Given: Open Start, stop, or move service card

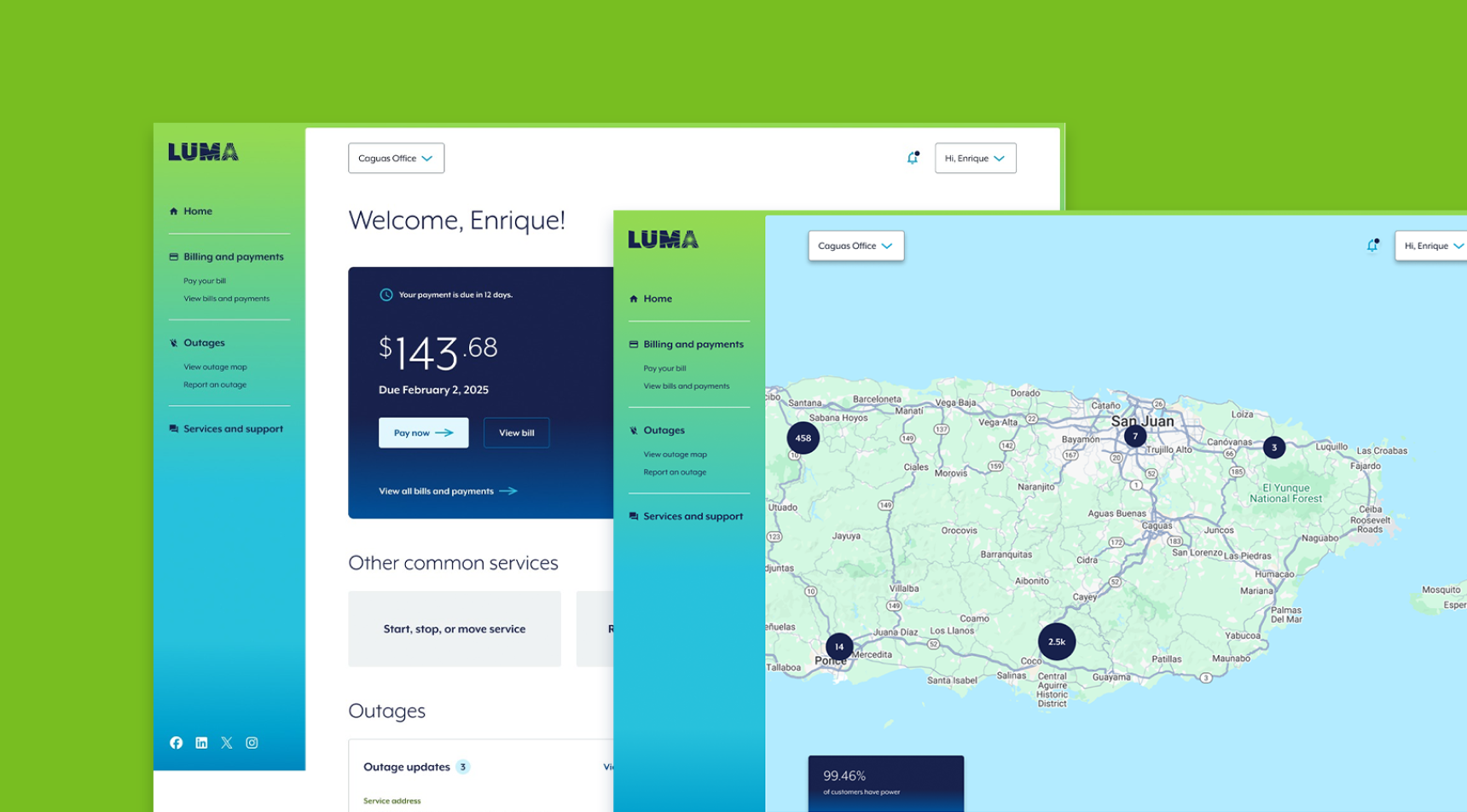Looking at the screenshot, I should pyautogui.click(x=454, y=629).
